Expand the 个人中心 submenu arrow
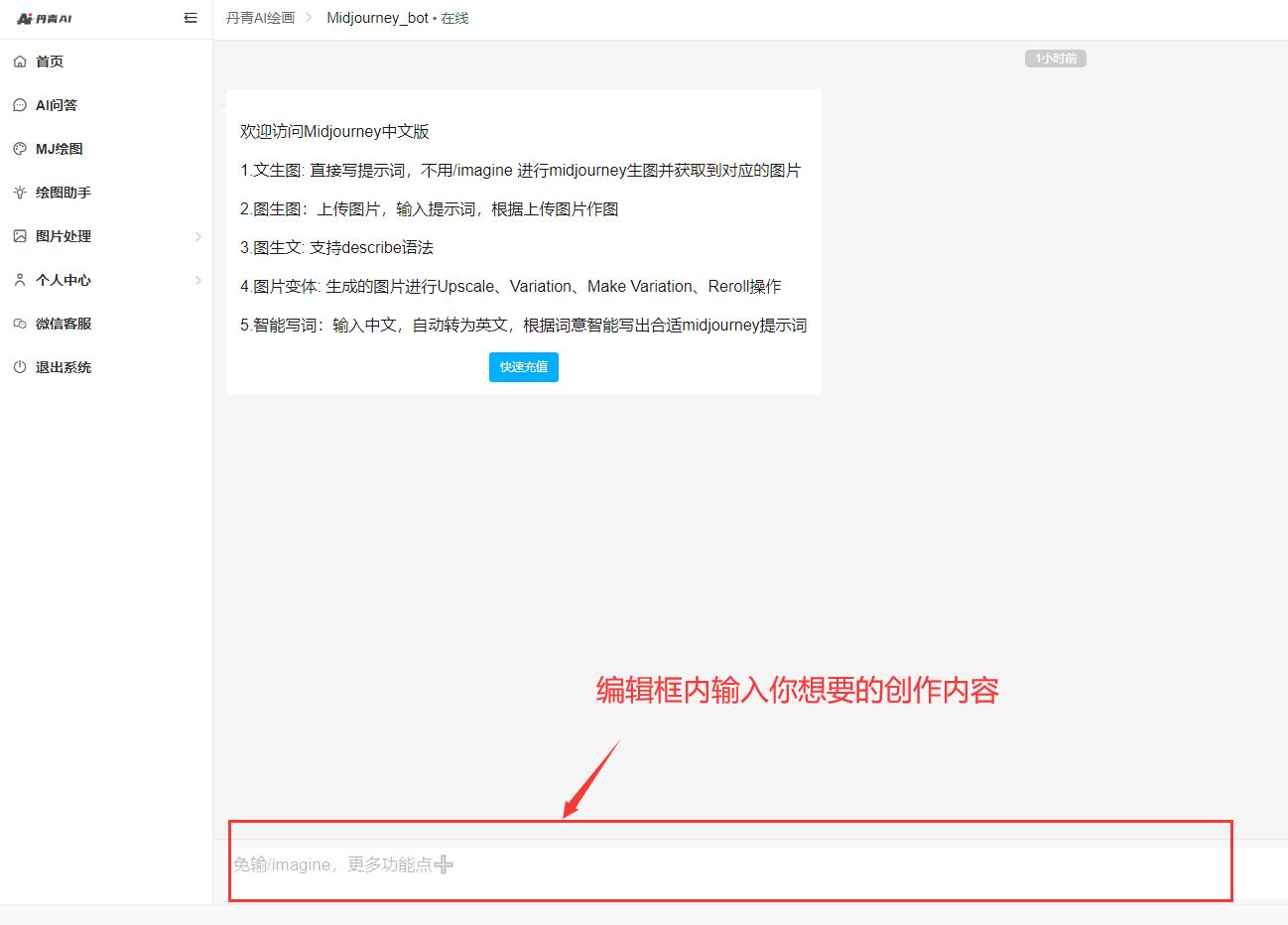This screenshot has width=1288, height=925. [197, 280]
